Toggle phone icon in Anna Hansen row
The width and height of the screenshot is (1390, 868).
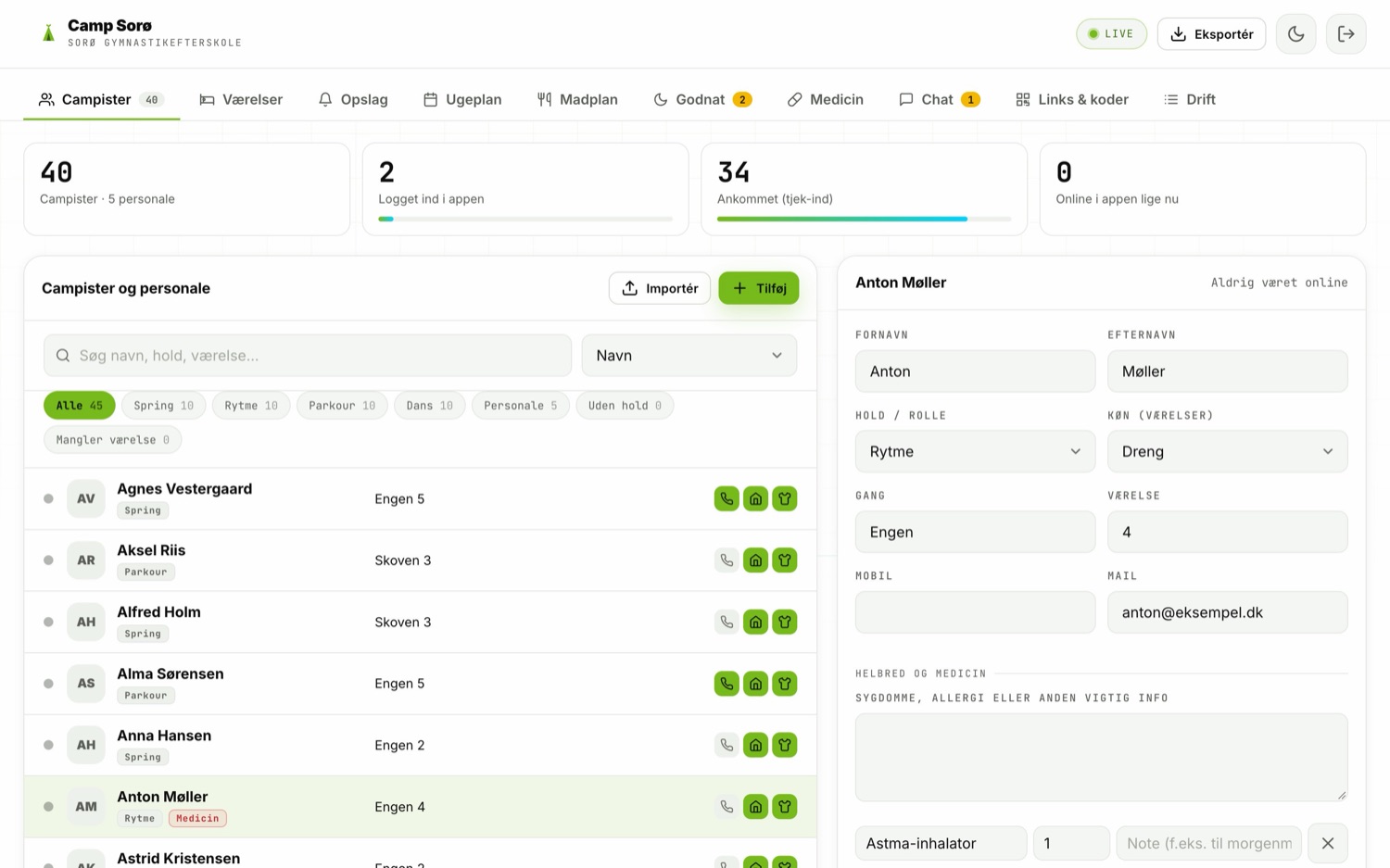727,745
